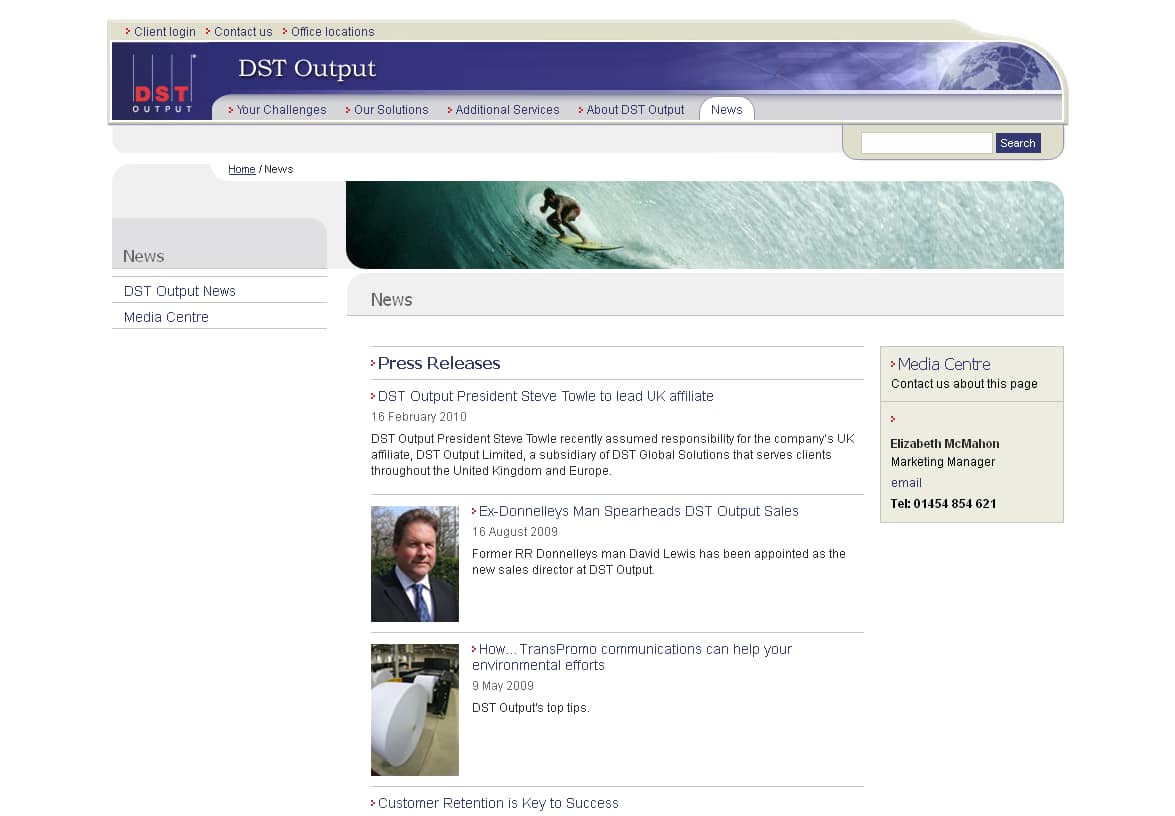
Task: Open the Steve Towle press release
Action: pos(545,396)
